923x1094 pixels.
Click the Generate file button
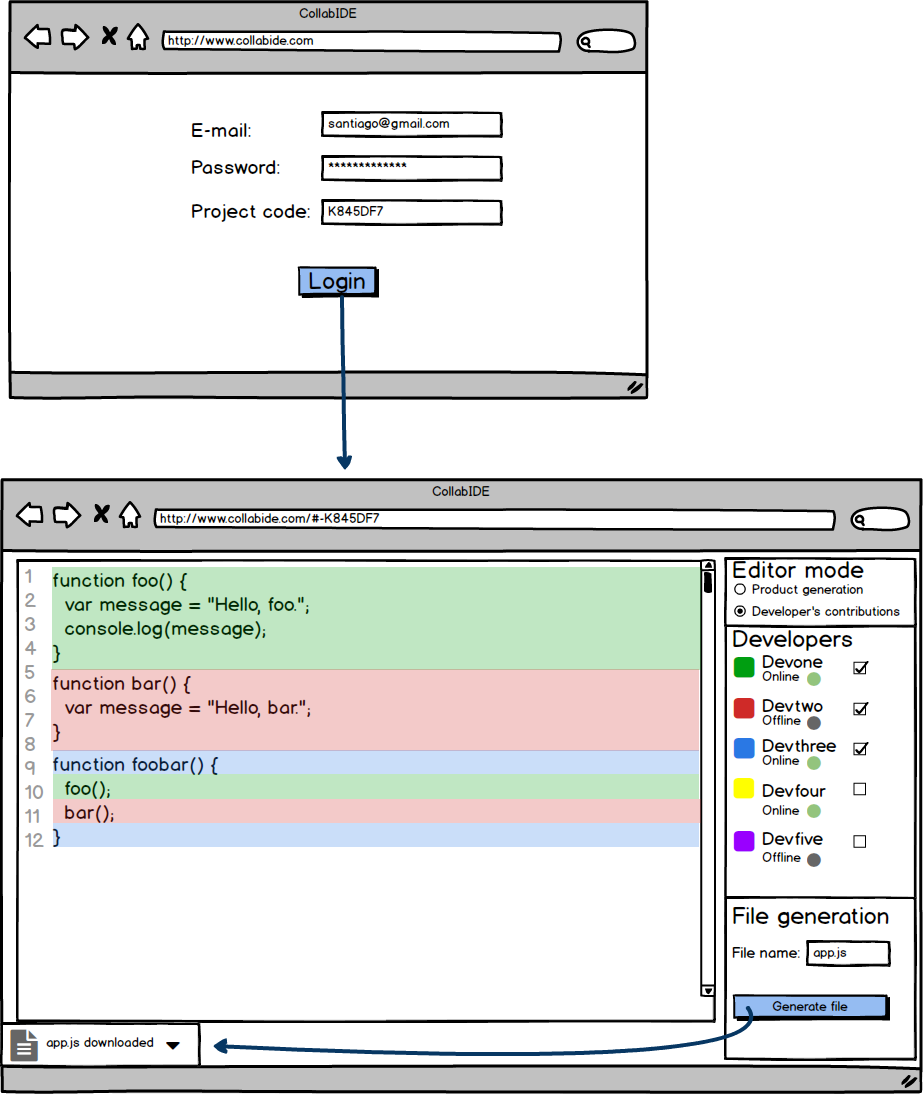810,1006
